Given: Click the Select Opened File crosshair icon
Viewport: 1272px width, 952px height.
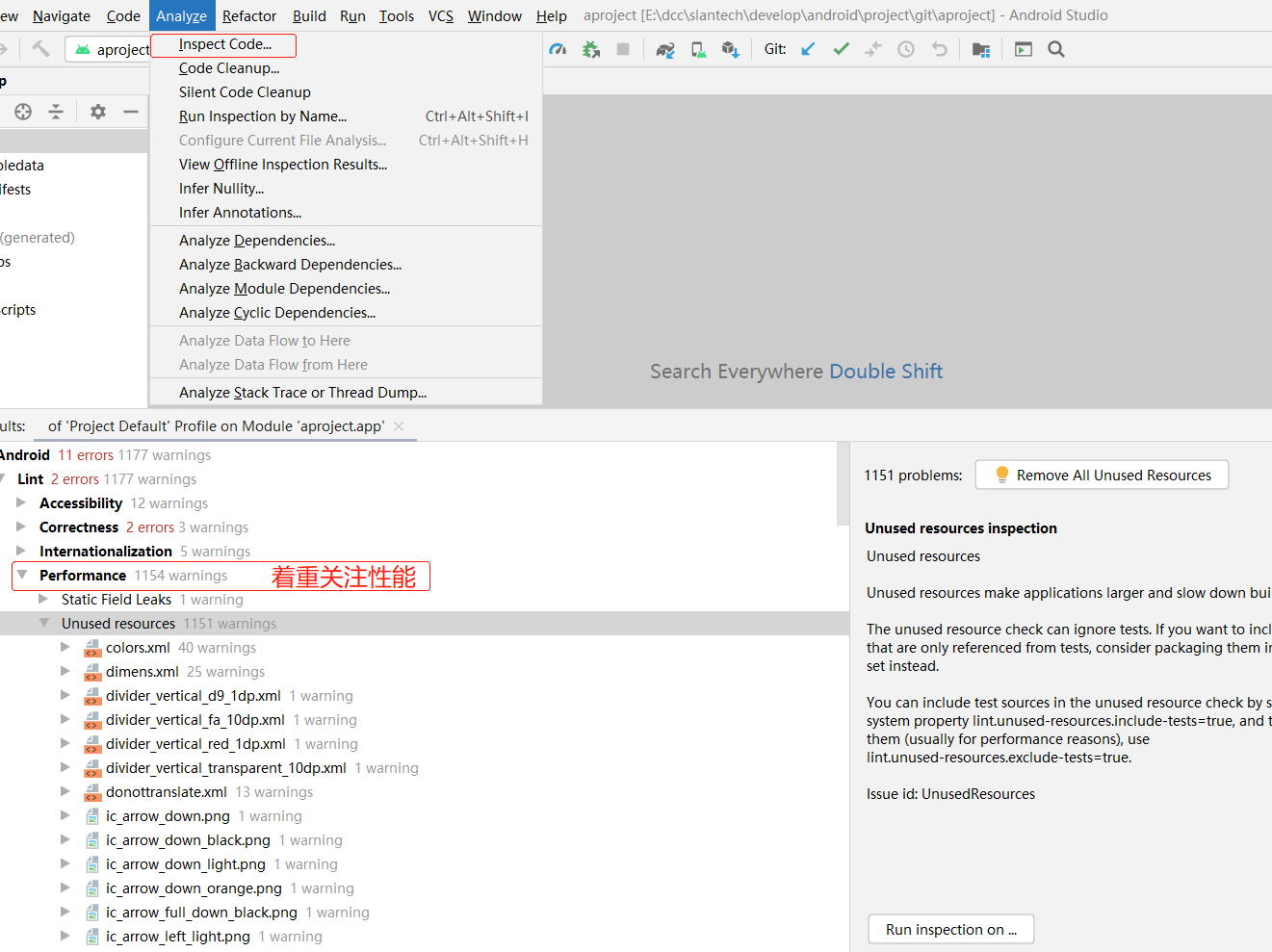Looking at the screenshot, I should (23, 112).
